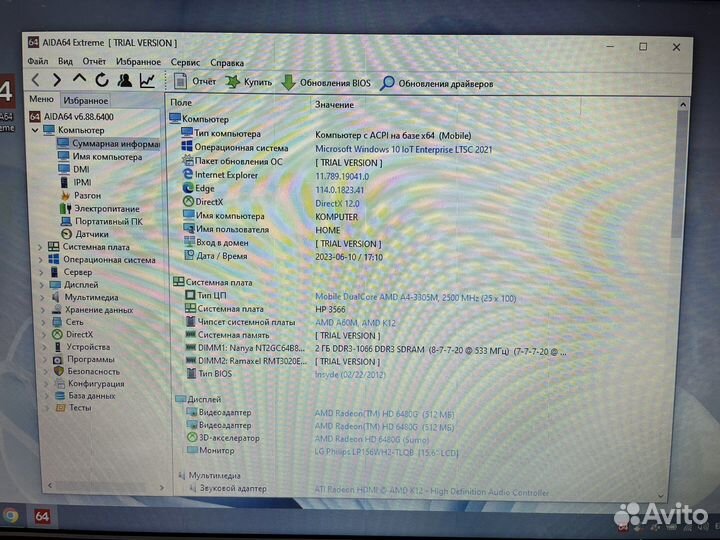Click Купить toolbar button
This screenshot has height=540, width=720.
[x=249, y=82]
